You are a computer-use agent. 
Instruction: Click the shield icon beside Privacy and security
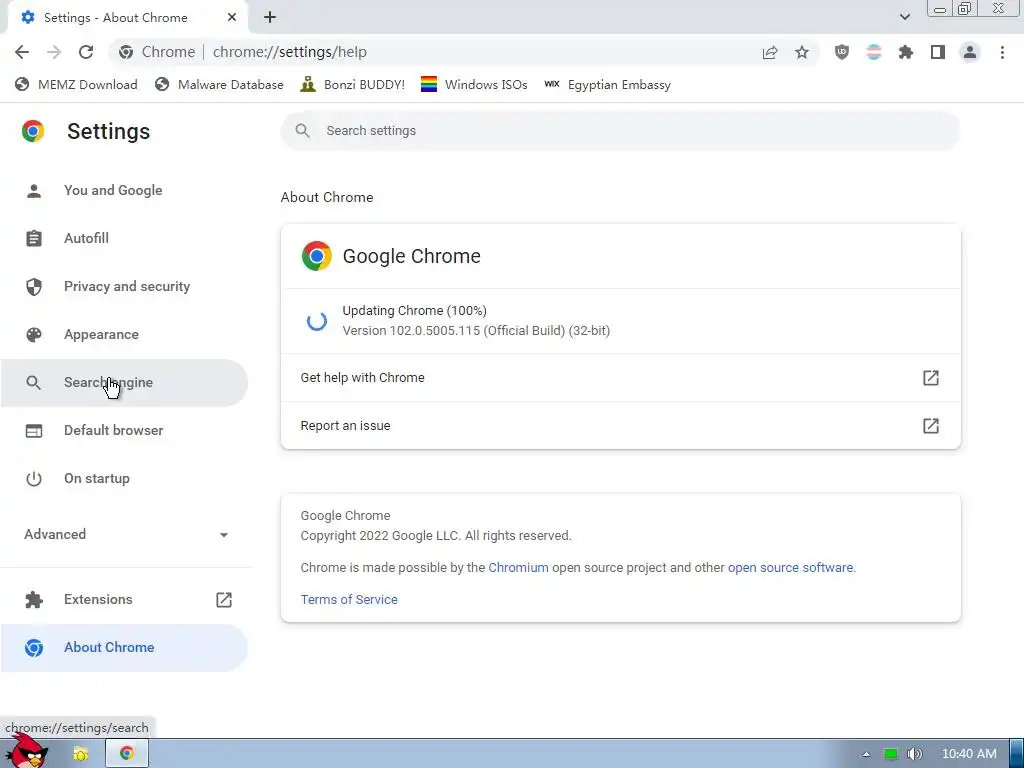point(34,287)
